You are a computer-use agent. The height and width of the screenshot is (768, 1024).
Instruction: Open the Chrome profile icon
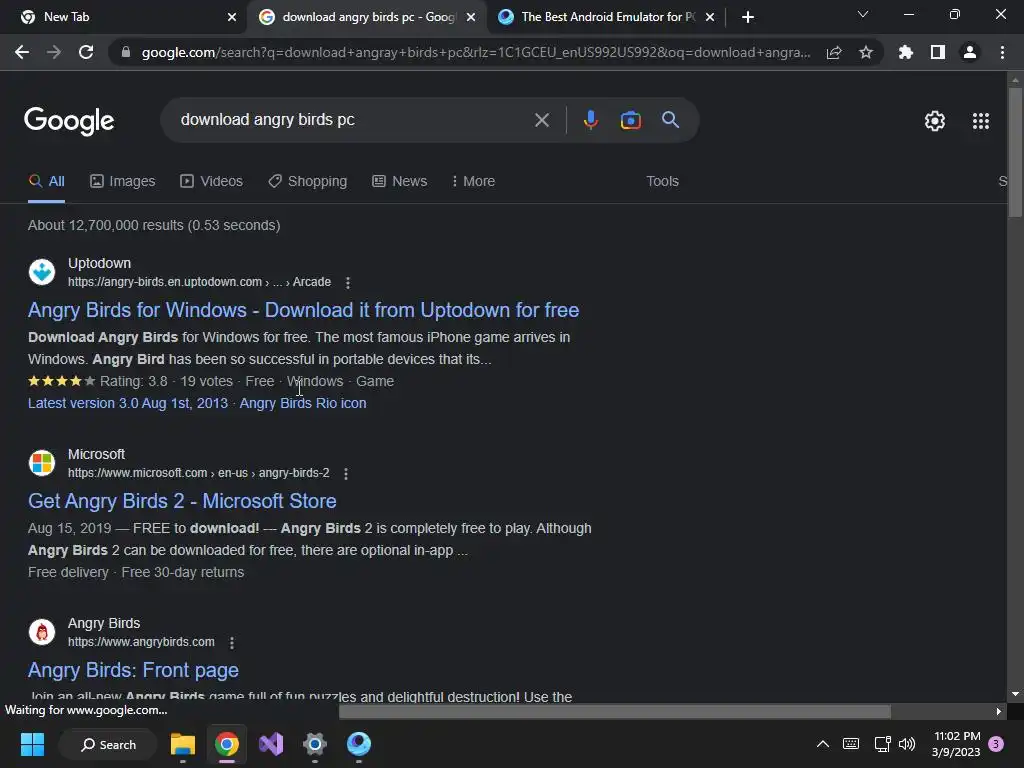tap(970, 52)
